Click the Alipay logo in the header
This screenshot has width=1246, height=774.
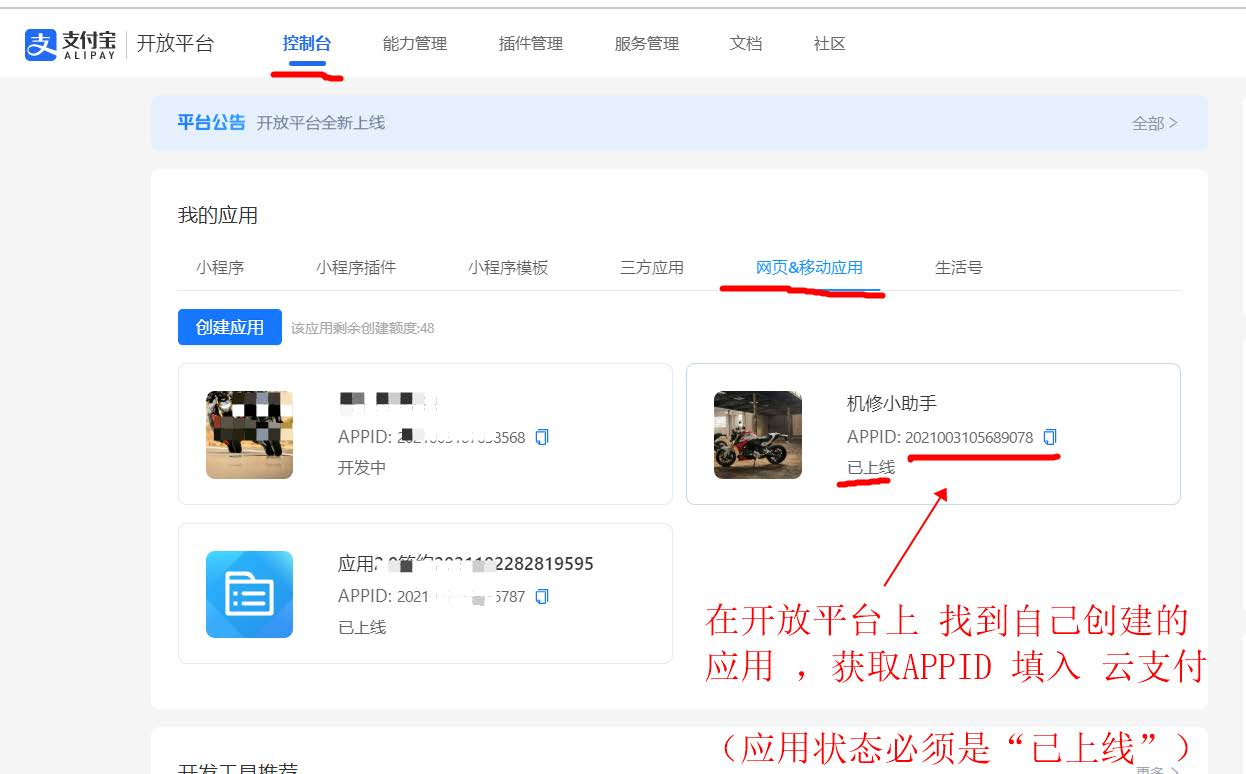click(x=70, y=44)
